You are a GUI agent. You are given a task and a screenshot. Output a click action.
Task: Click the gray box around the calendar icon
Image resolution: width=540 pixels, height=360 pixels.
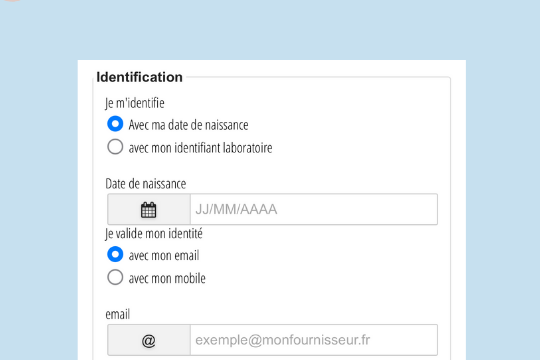pyautogui.click(x=149, y=209)
